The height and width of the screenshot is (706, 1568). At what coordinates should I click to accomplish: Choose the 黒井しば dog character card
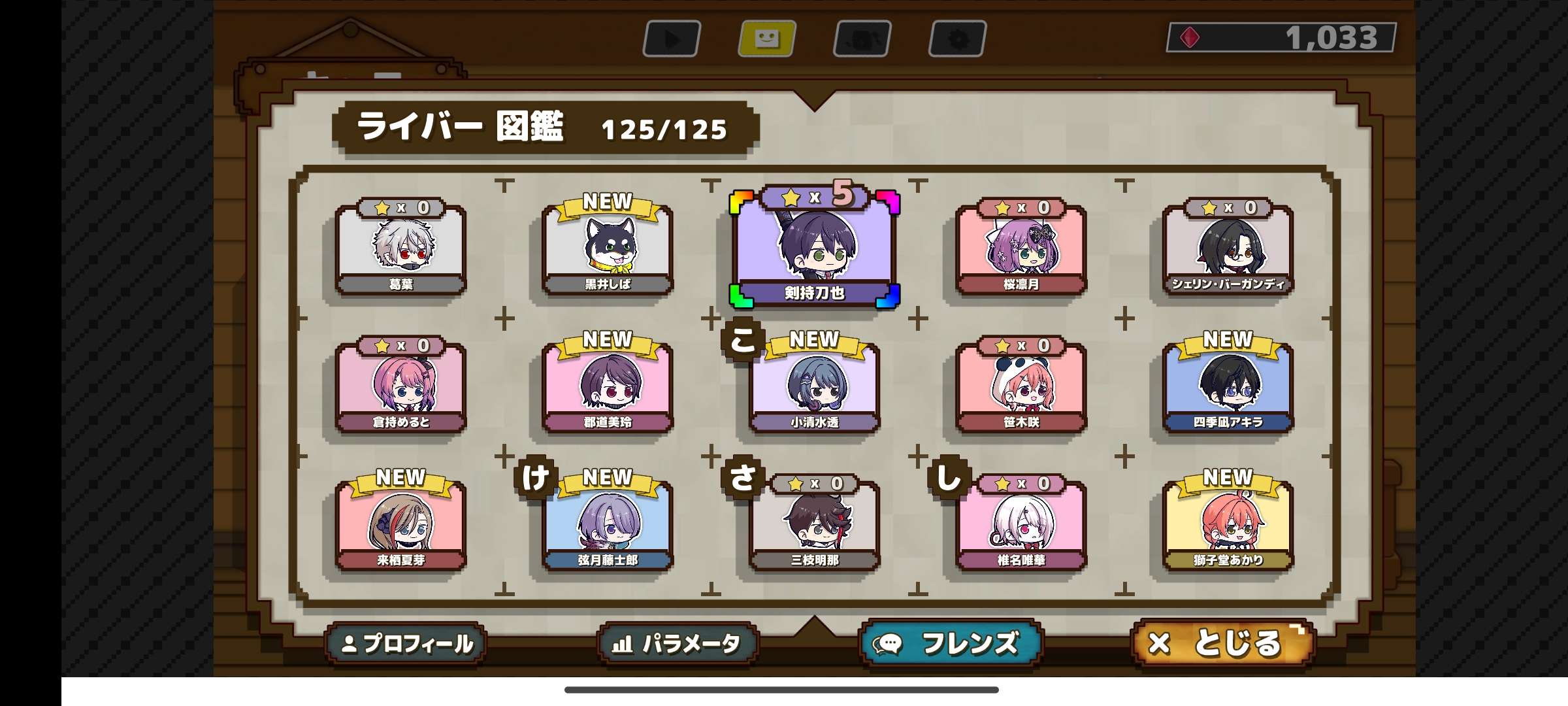pyautogui.click(x=608, y=247)
